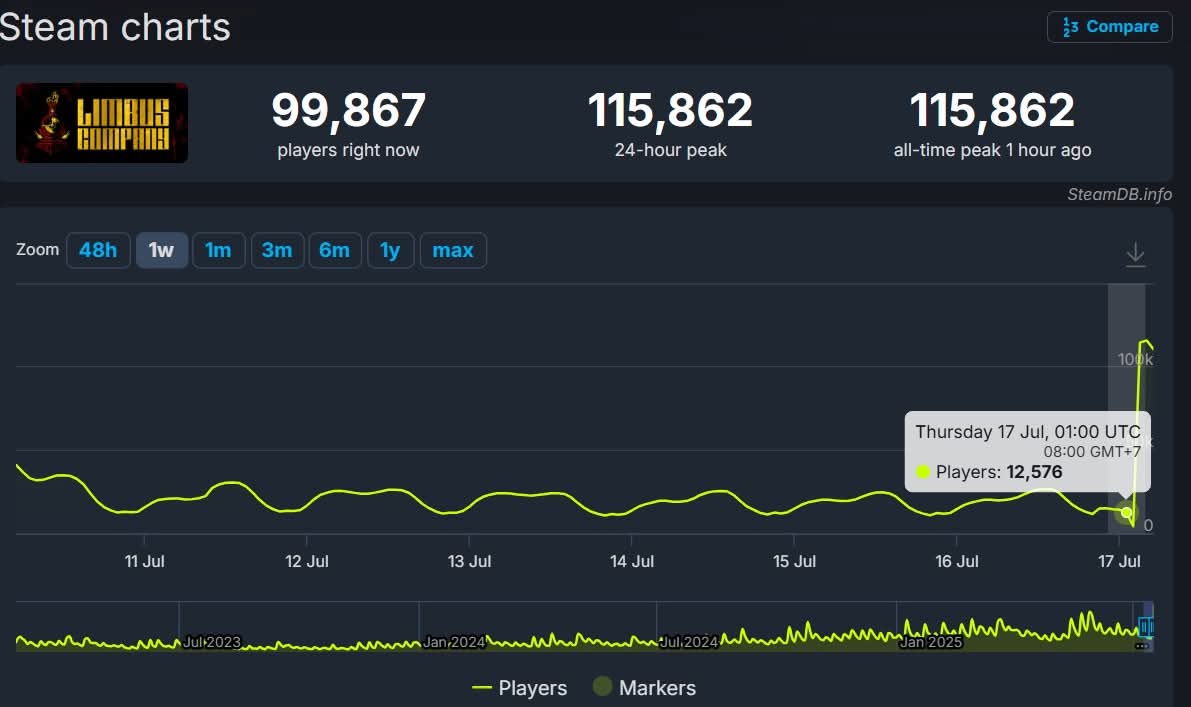Image resolution: width=1191 pixels, height=707 pixels.
Task: Click the highlighted data point on 17 Jul
Action: pyautogui.click(x=1126, y=513)
